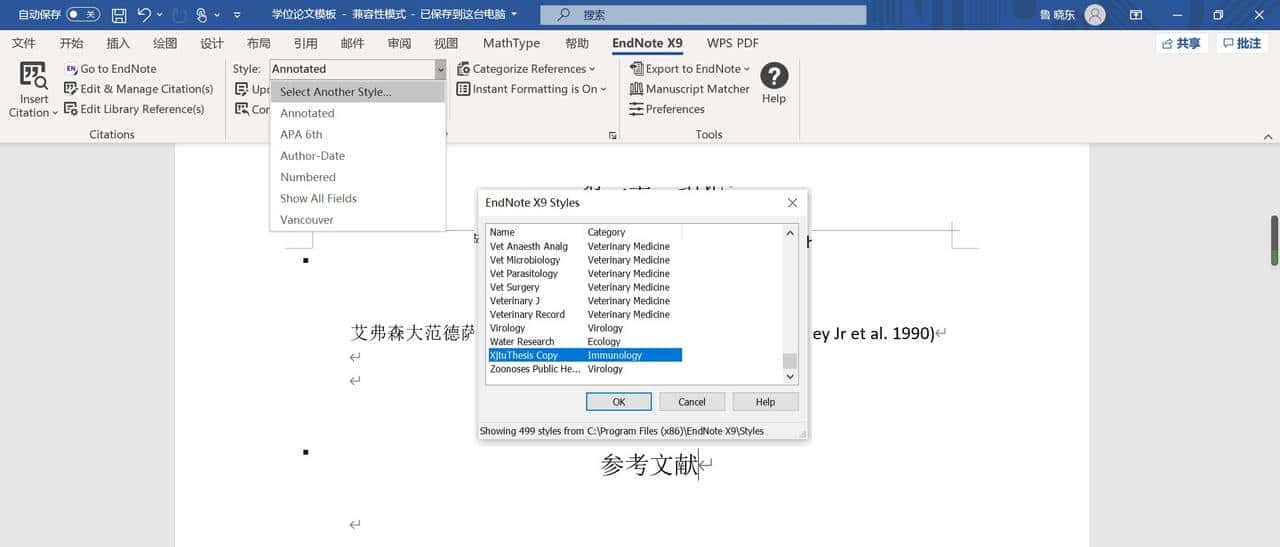
Task: Click the document vertical scrollbar thumb
Action: [x=1274, y=240]
